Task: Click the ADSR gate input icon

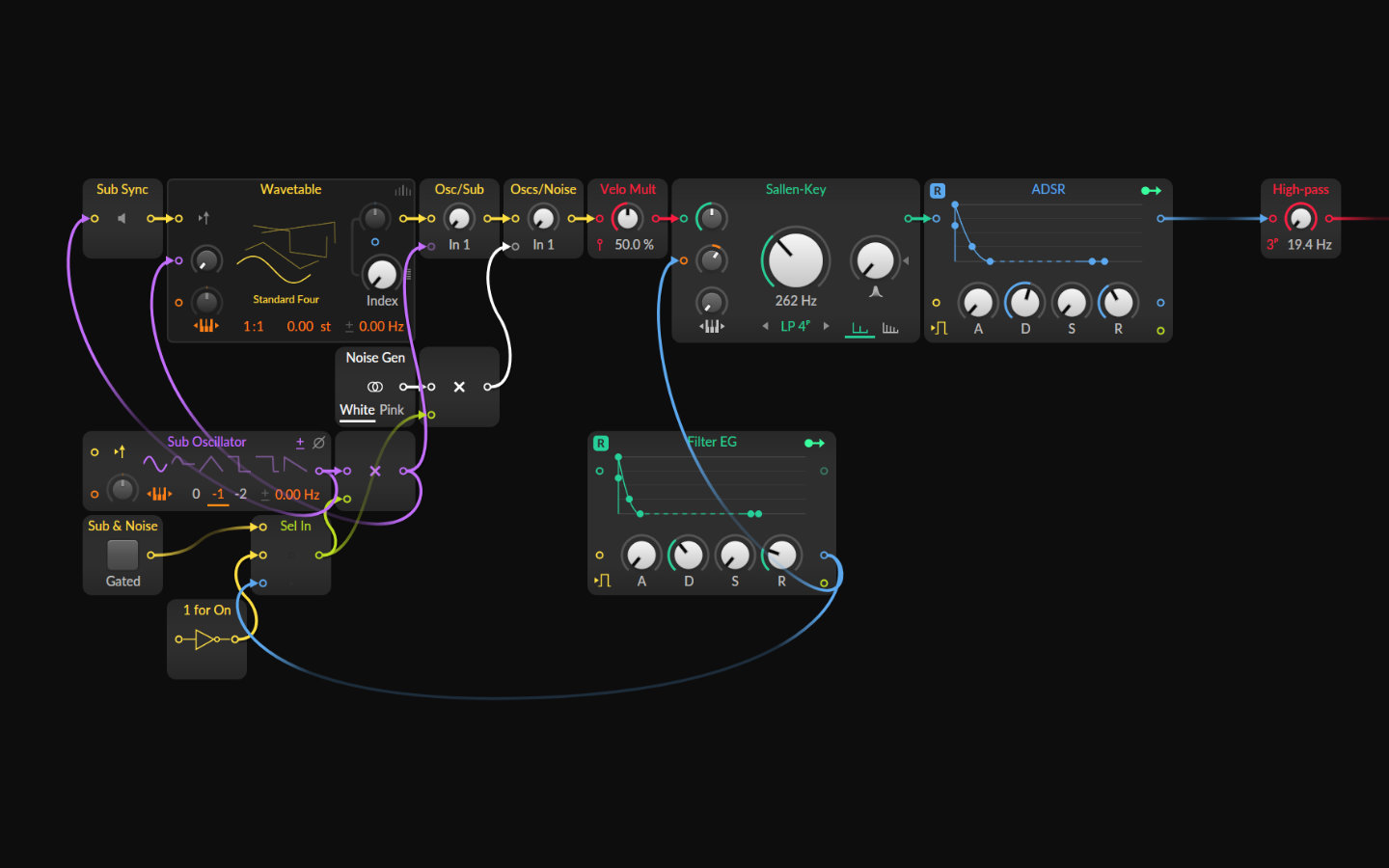Action: [940, 328]
